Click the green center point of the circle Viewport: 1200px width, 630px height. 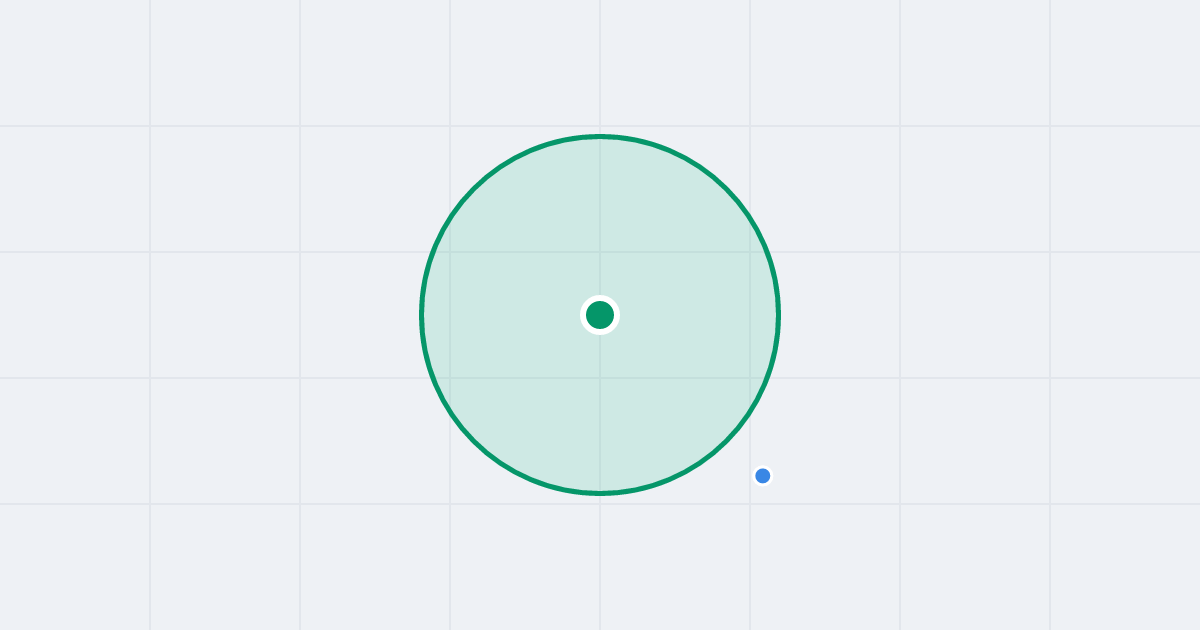[600, 315]
